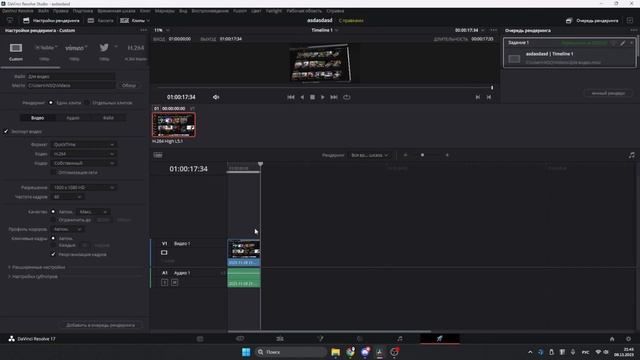Play the timeline forward
This screenshot has width=640, height=360.
tap(322, 97)
